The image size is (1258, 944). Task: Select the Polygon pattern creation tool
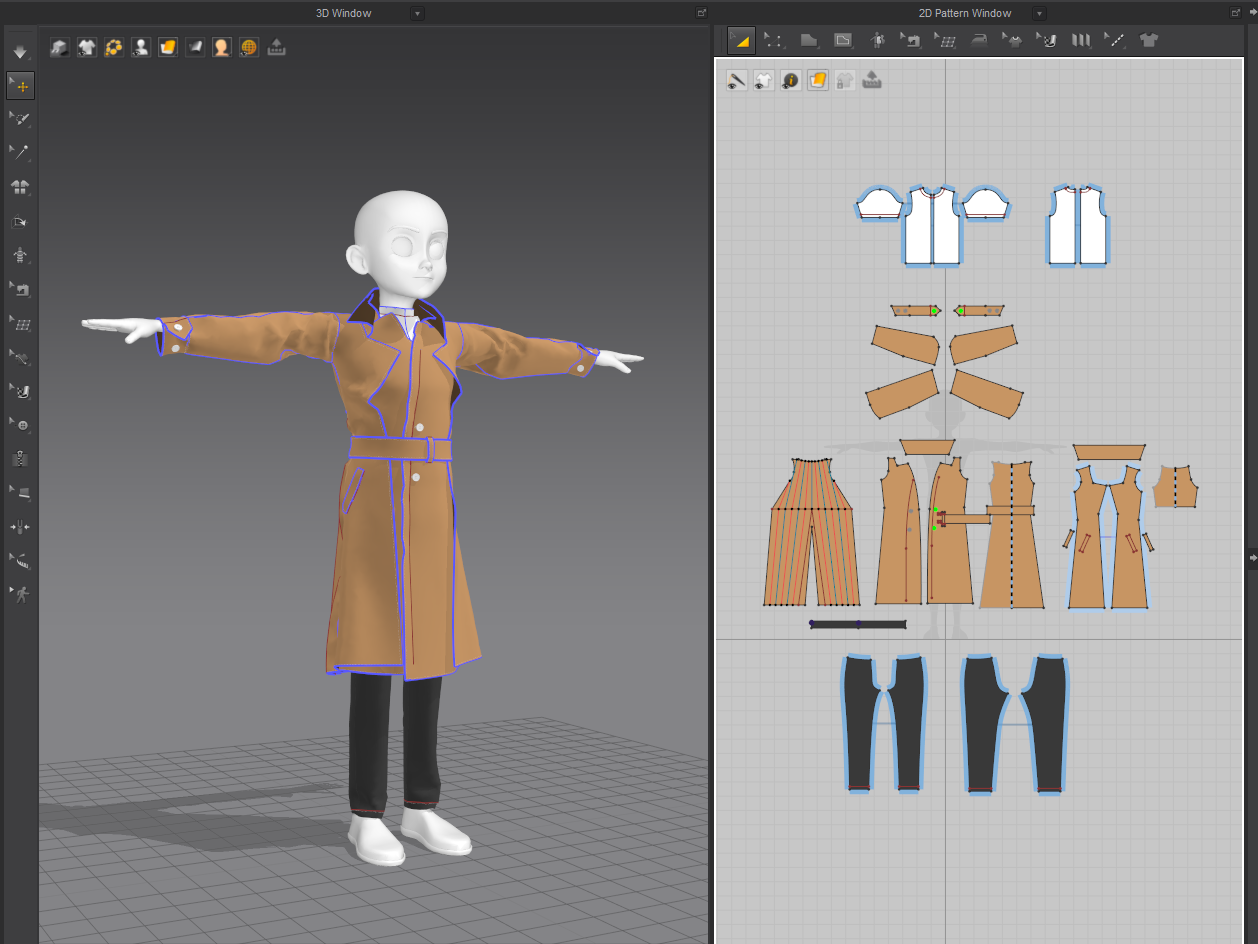pyautogui.click(x=808, y=40)
